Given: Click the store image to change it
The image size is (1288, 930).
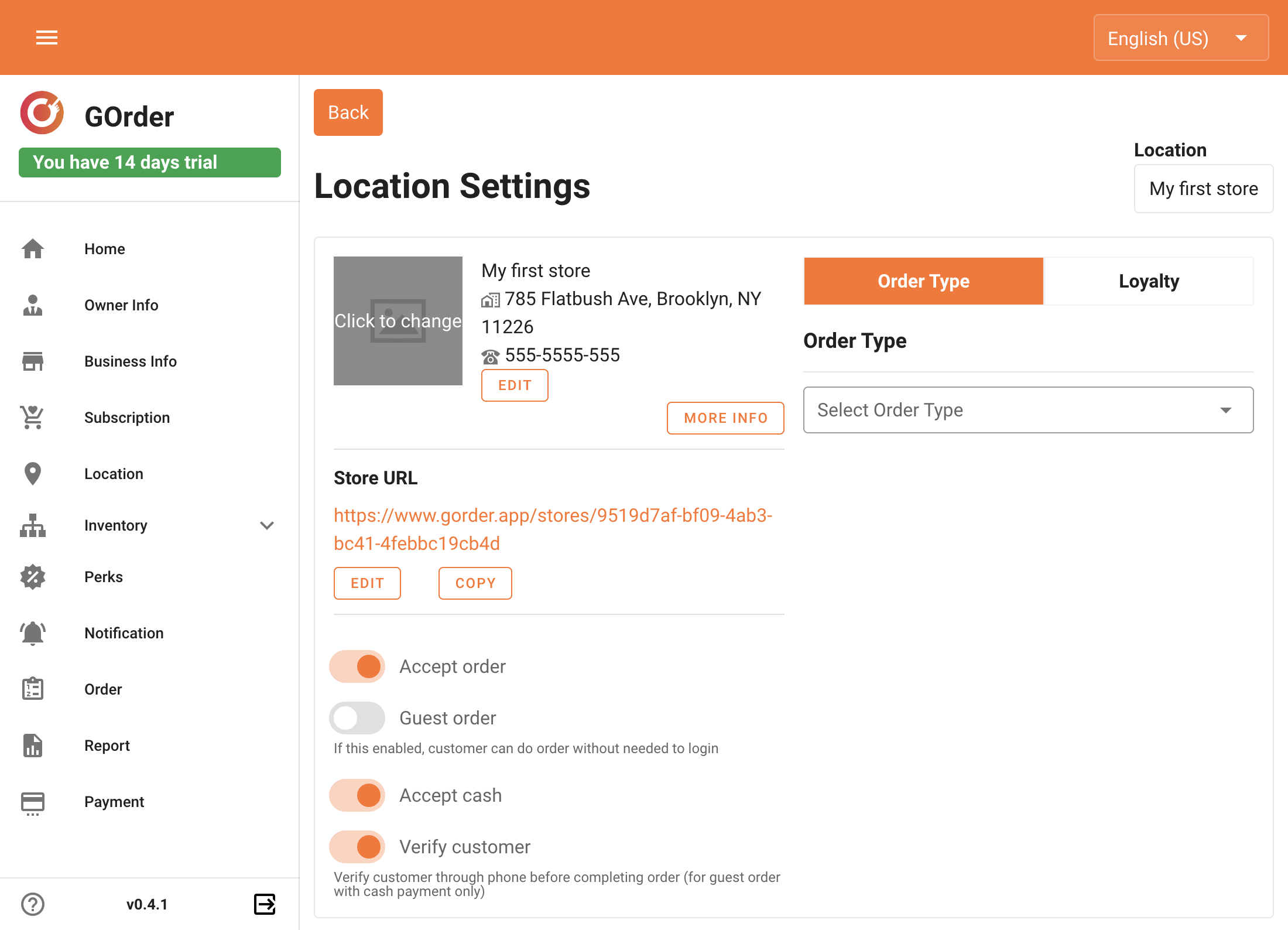Looking at the screenshot, I should (x=398, y=321).
